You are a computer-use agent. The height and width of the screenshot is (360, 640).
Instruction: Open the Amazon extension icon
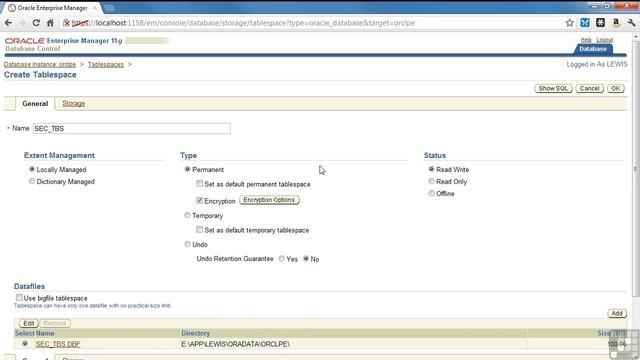pyautogui.click(x=616, y=23)
